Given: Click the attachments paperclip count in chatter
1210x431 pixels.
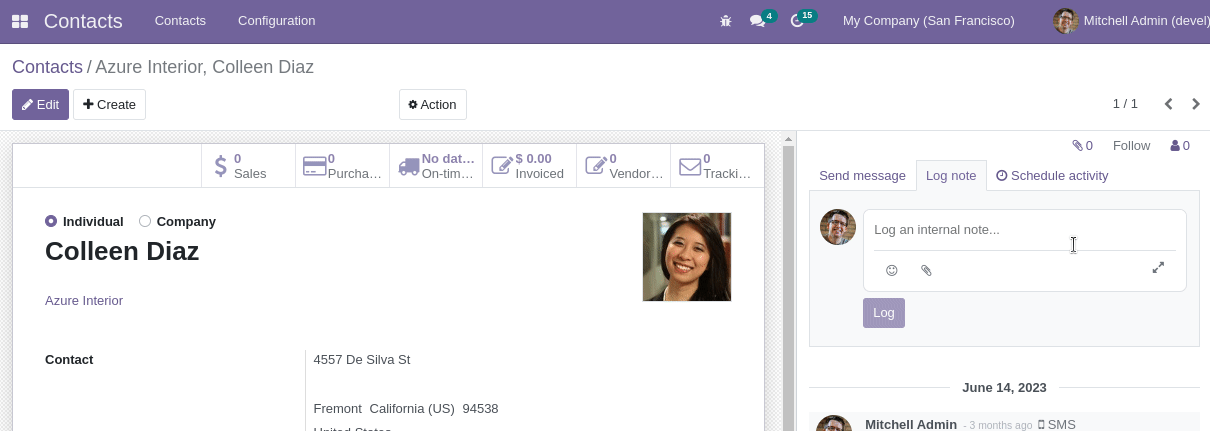Looking at the screenshot, I should [1082, 145].
